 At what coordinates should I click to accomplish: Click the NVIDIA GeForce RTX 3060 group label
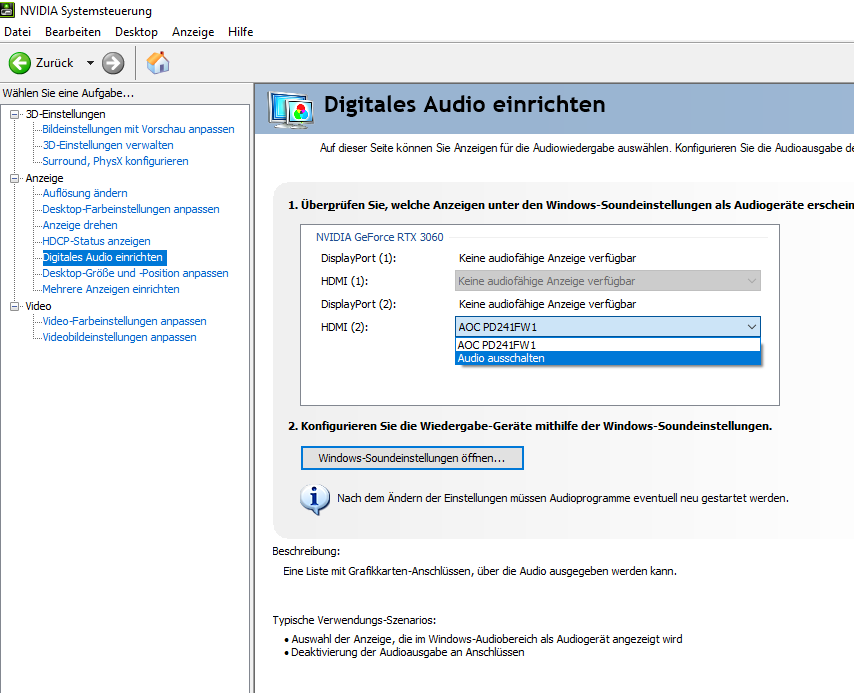[380, 237]
